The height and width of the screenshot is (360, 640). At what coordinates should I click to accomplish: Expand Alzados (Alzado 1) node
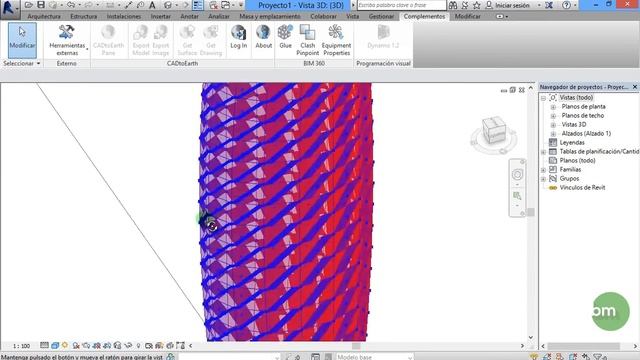[x=553, y=134]
